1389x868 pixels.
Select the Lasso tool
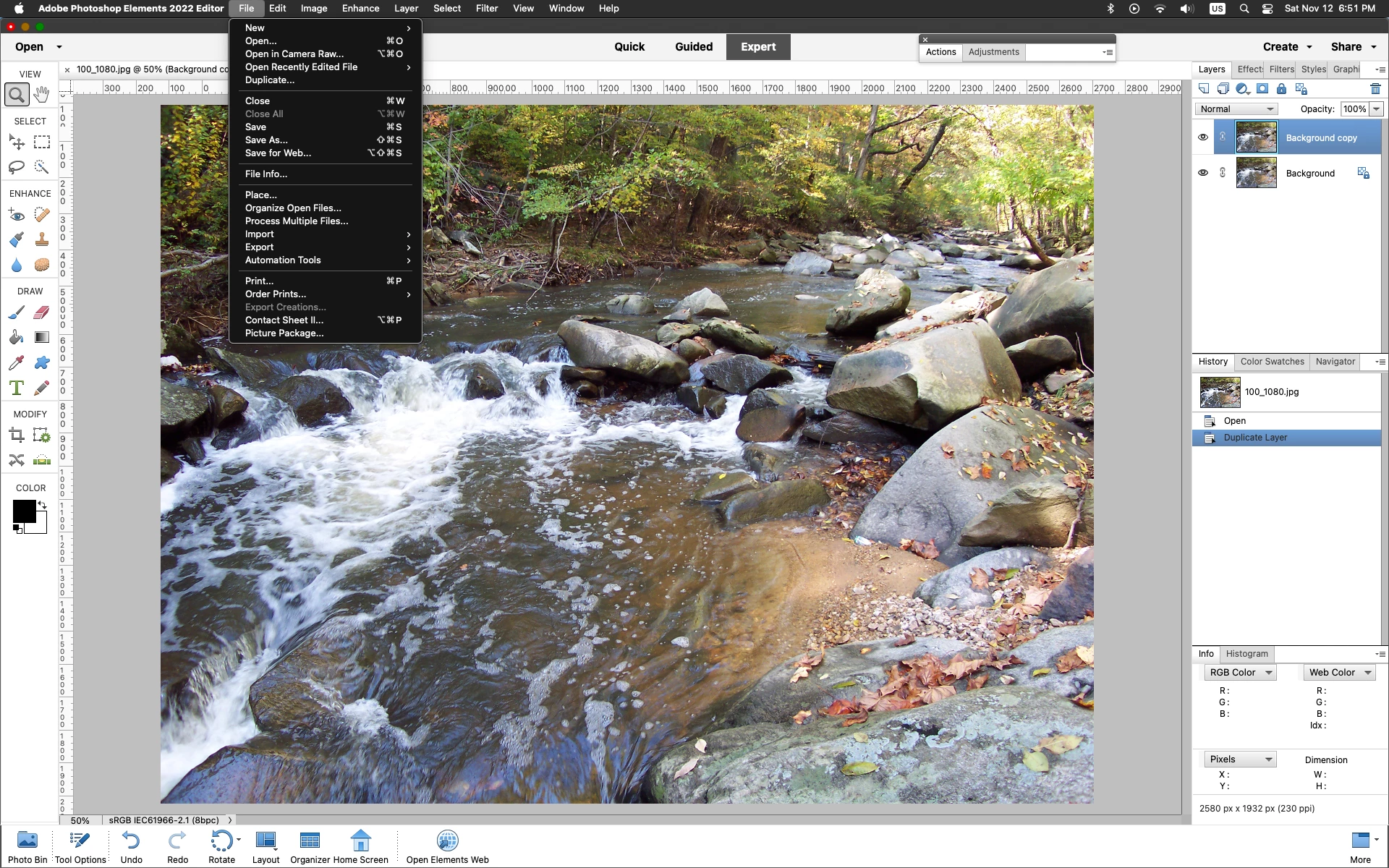[17, 167]
